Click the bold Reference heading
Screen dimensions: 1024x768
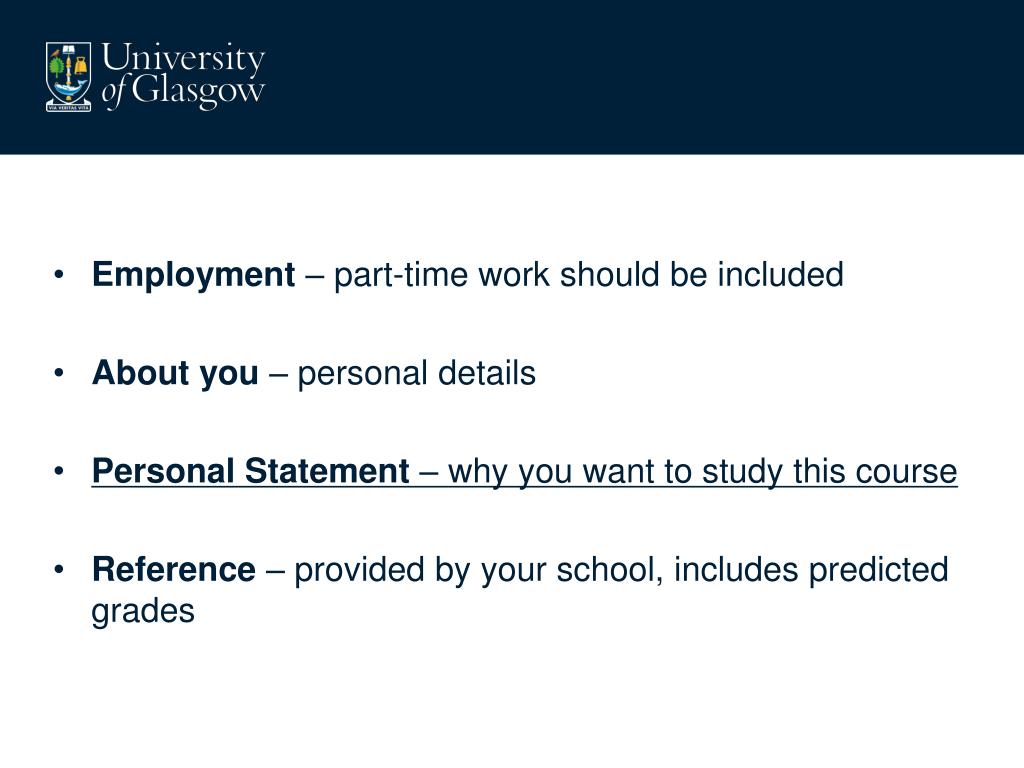click(x=174, y=569)
